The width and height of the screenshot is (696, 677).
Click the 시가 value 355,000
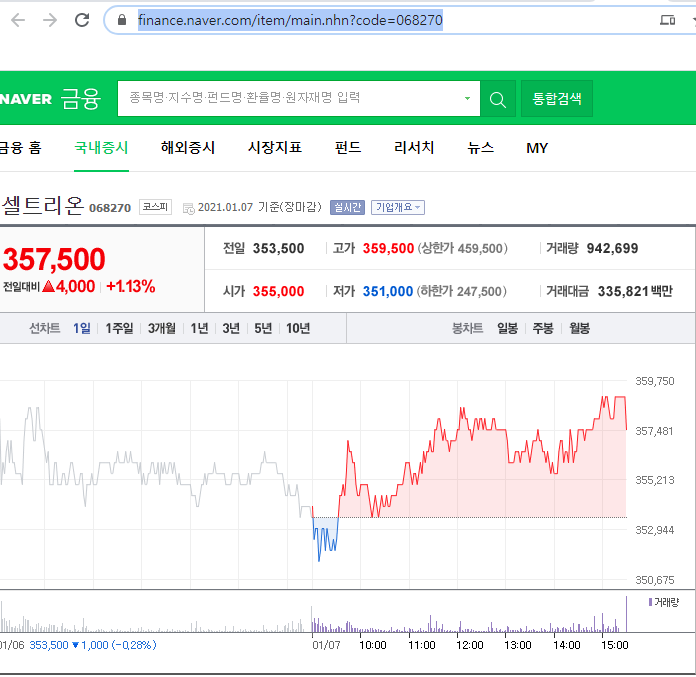(278, 292)
